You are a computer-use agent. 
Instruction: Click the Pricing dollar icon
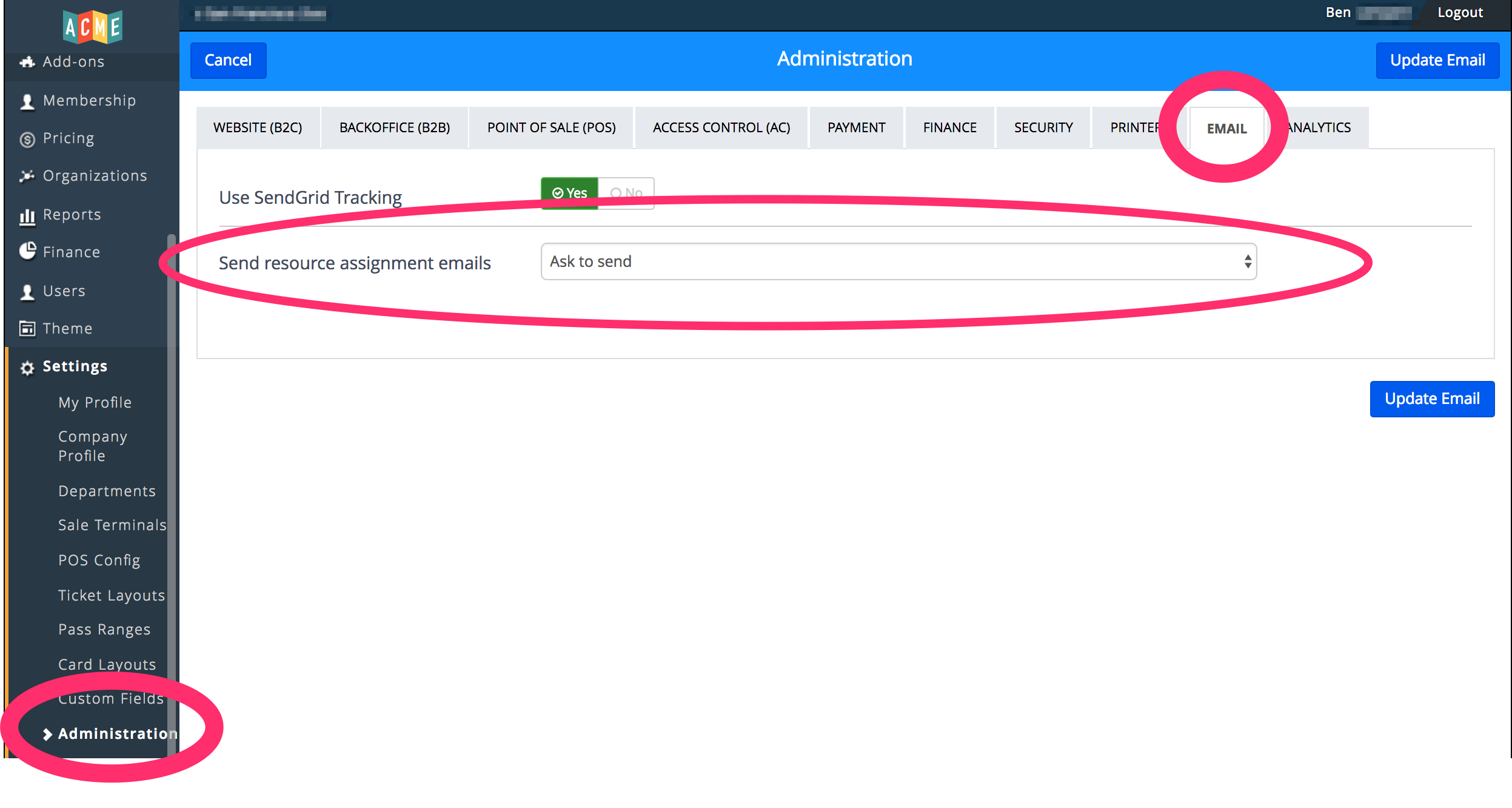pos(27,140)
